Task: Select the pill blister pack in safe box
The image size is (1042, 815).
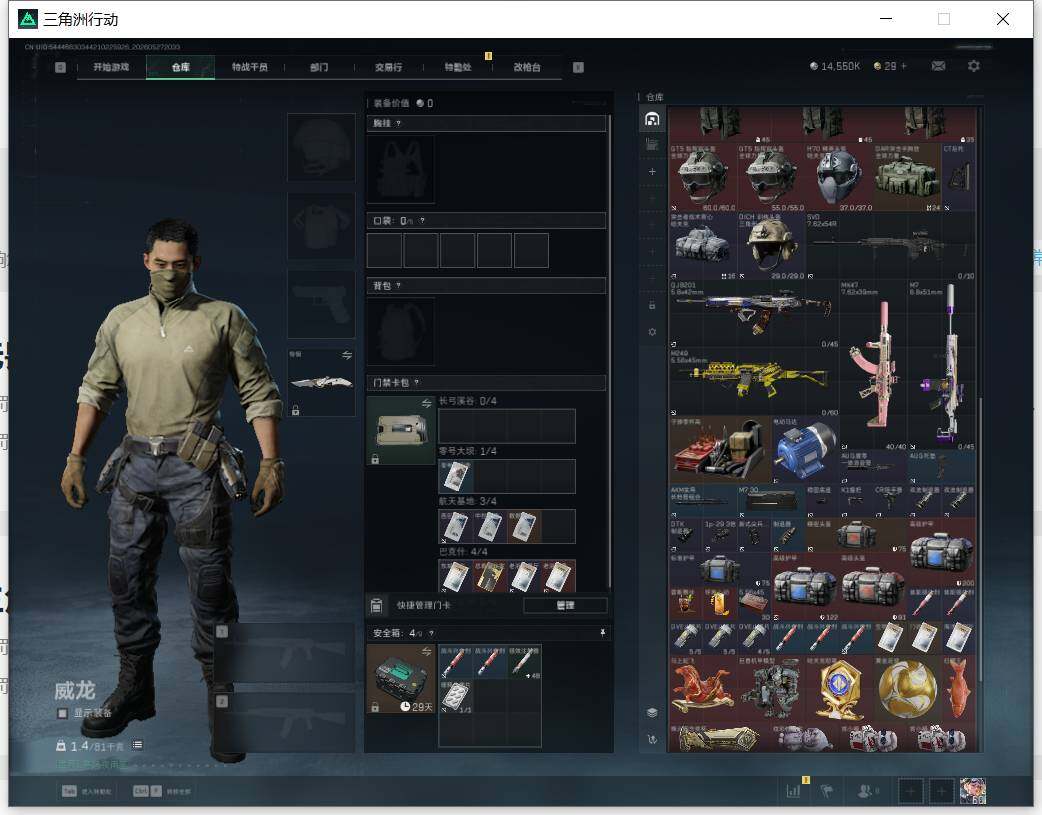Action: tap(456, 697)
